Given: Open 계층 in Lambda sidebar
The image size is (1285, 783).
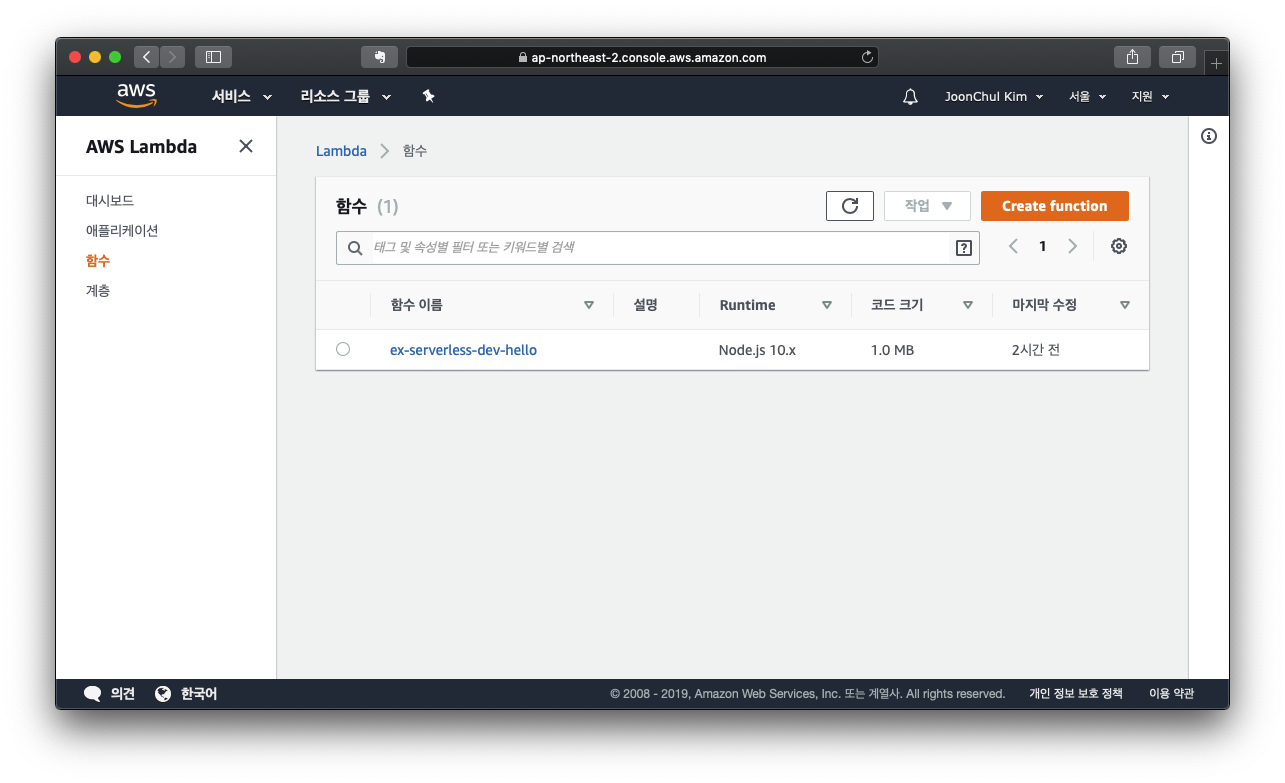Looking at the screenshot, I should [98, 291].
